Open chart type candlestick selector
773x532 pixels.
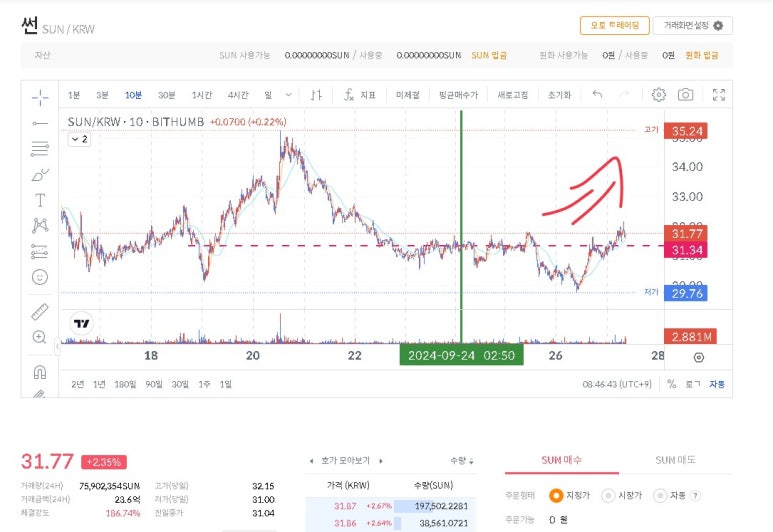click(x=316, y=95)
